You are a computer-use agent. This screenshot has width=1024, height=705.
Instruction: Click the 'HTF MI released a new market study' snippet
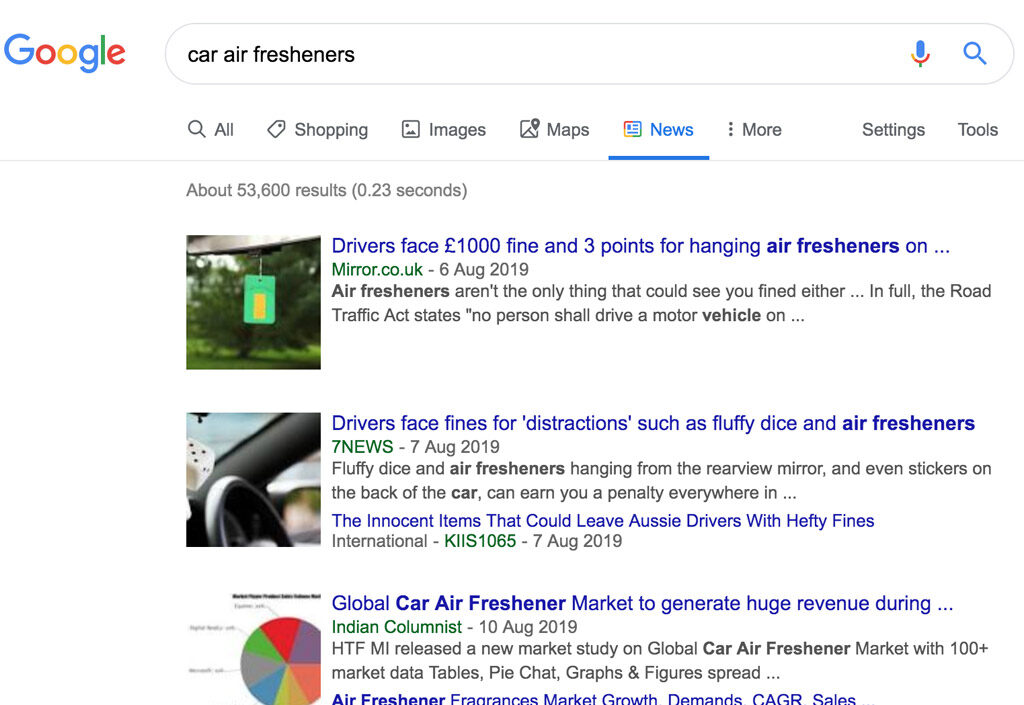pos(660,661)
